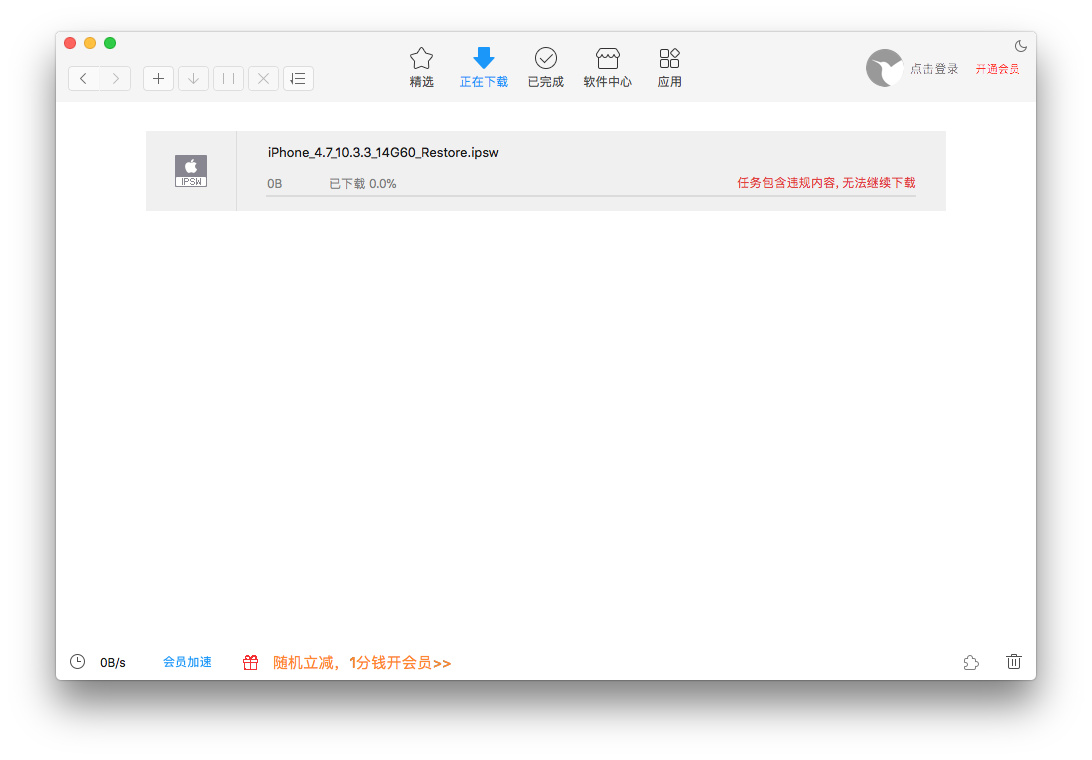Toggle night mode with the moon icon
Screen dimensions: 1092x760
1020,46
